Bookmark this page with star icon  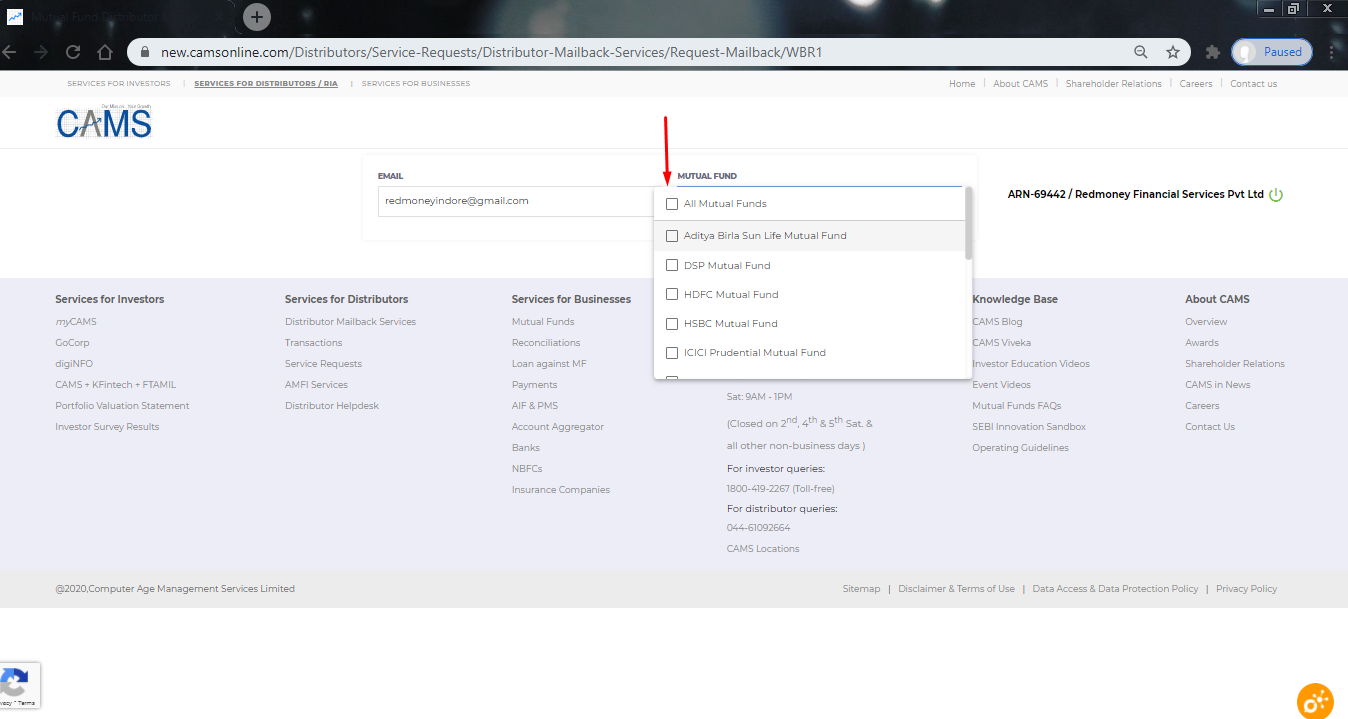[1173, 52]
